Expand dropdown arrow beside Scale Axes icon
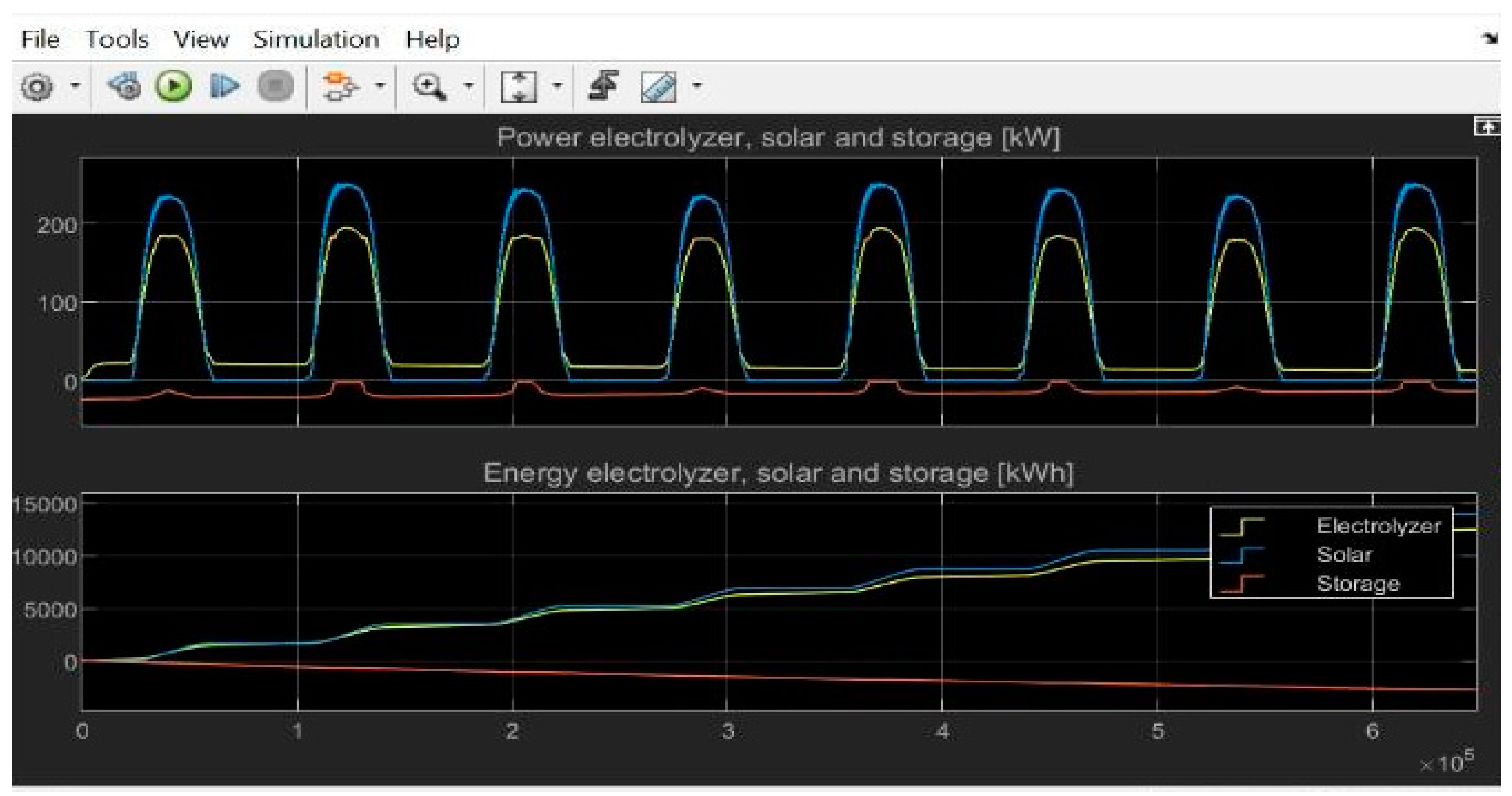Viewport: 1512px width, 796px height. (x=558, y=86)
